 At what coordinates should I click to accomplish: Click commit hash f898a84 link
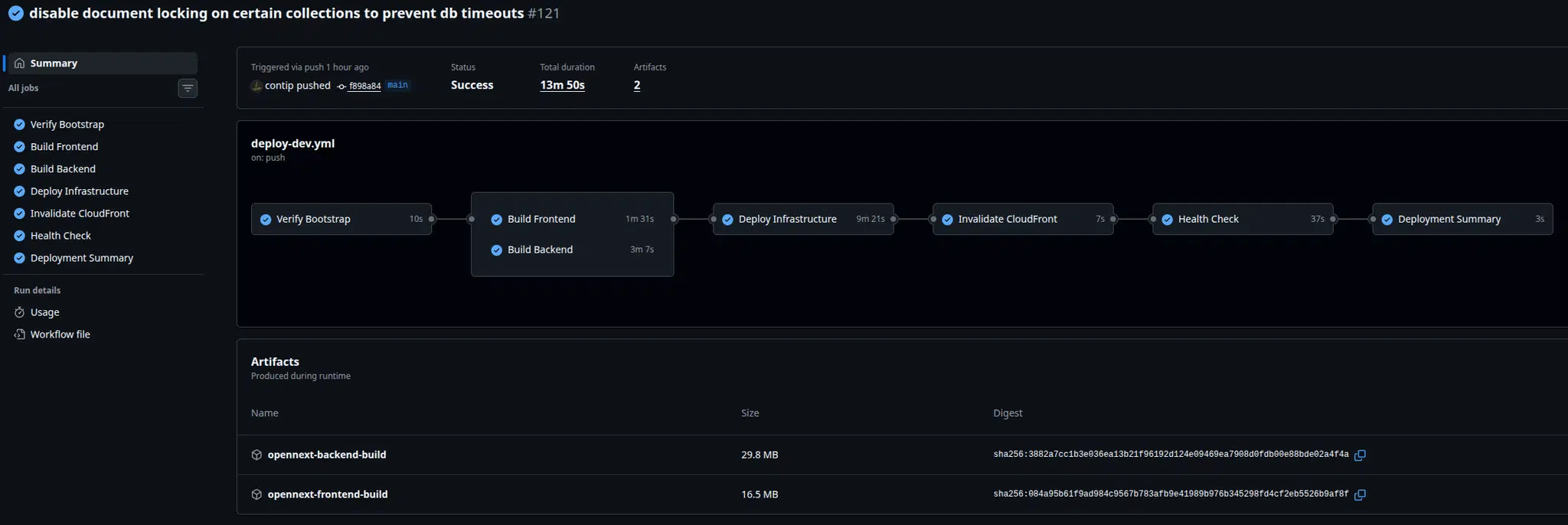(x=364, y=86)
